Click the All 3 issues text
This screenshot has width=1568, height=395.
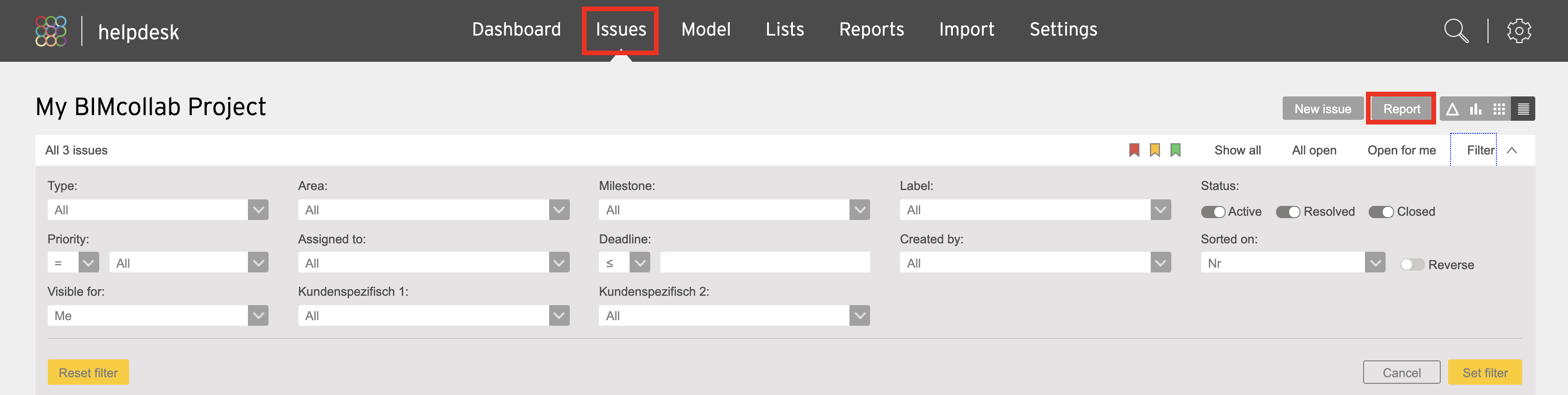76,150
